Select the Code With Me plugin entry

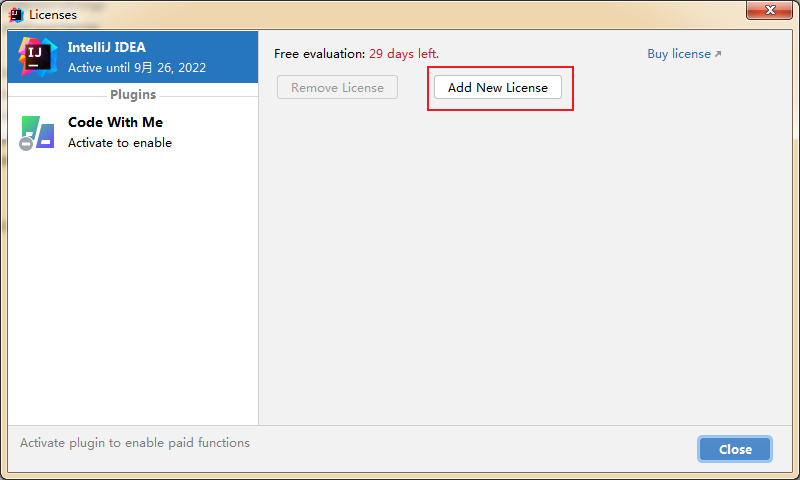point(133,132)
